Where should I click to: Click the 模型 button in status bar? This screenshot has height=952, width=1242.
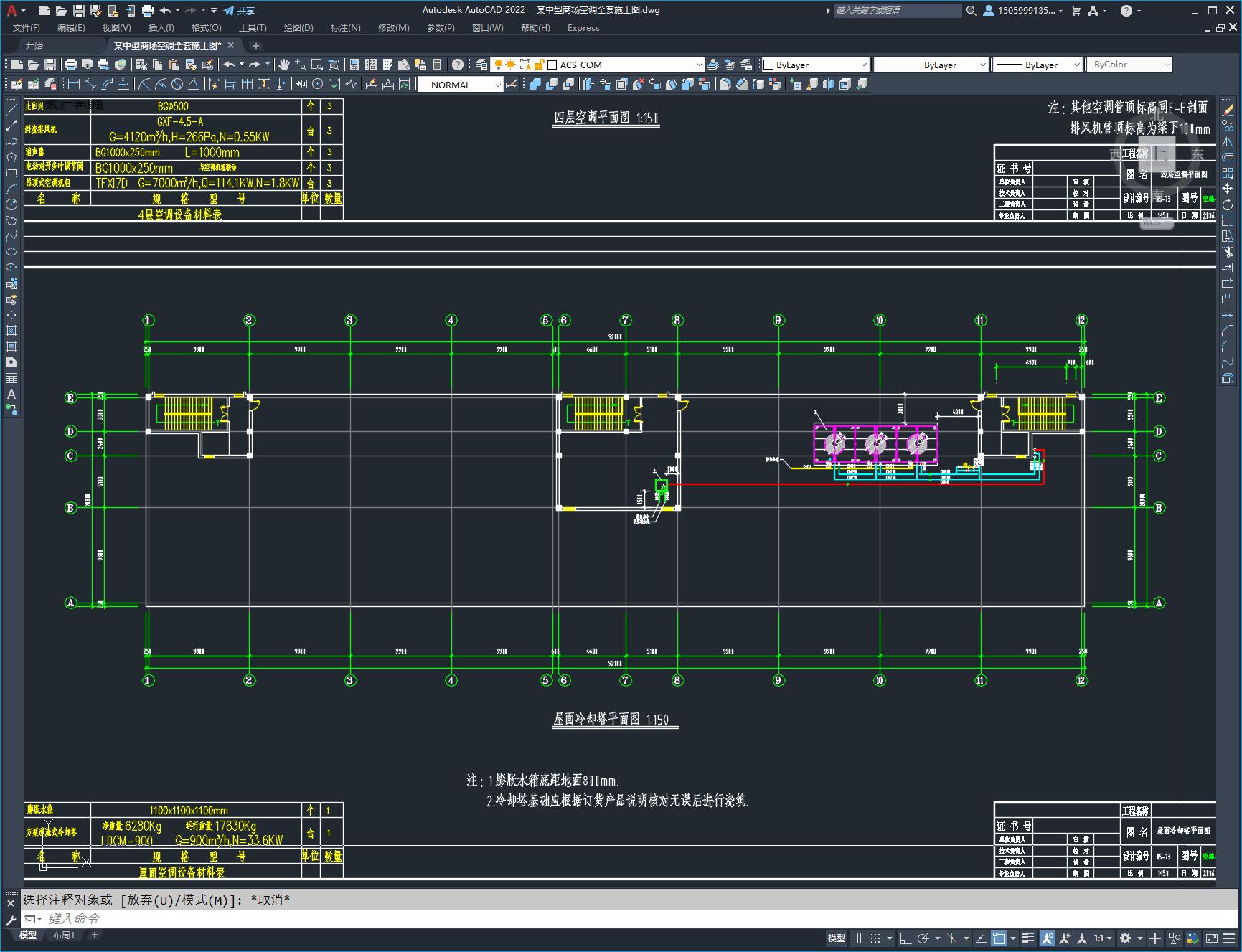tap(837, 938)
